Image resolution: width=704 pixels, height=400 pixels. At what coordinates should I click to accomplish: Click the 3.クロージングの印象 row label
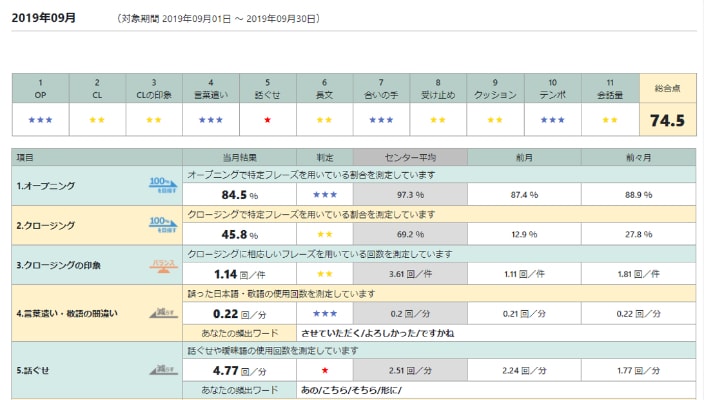[59, 265]
